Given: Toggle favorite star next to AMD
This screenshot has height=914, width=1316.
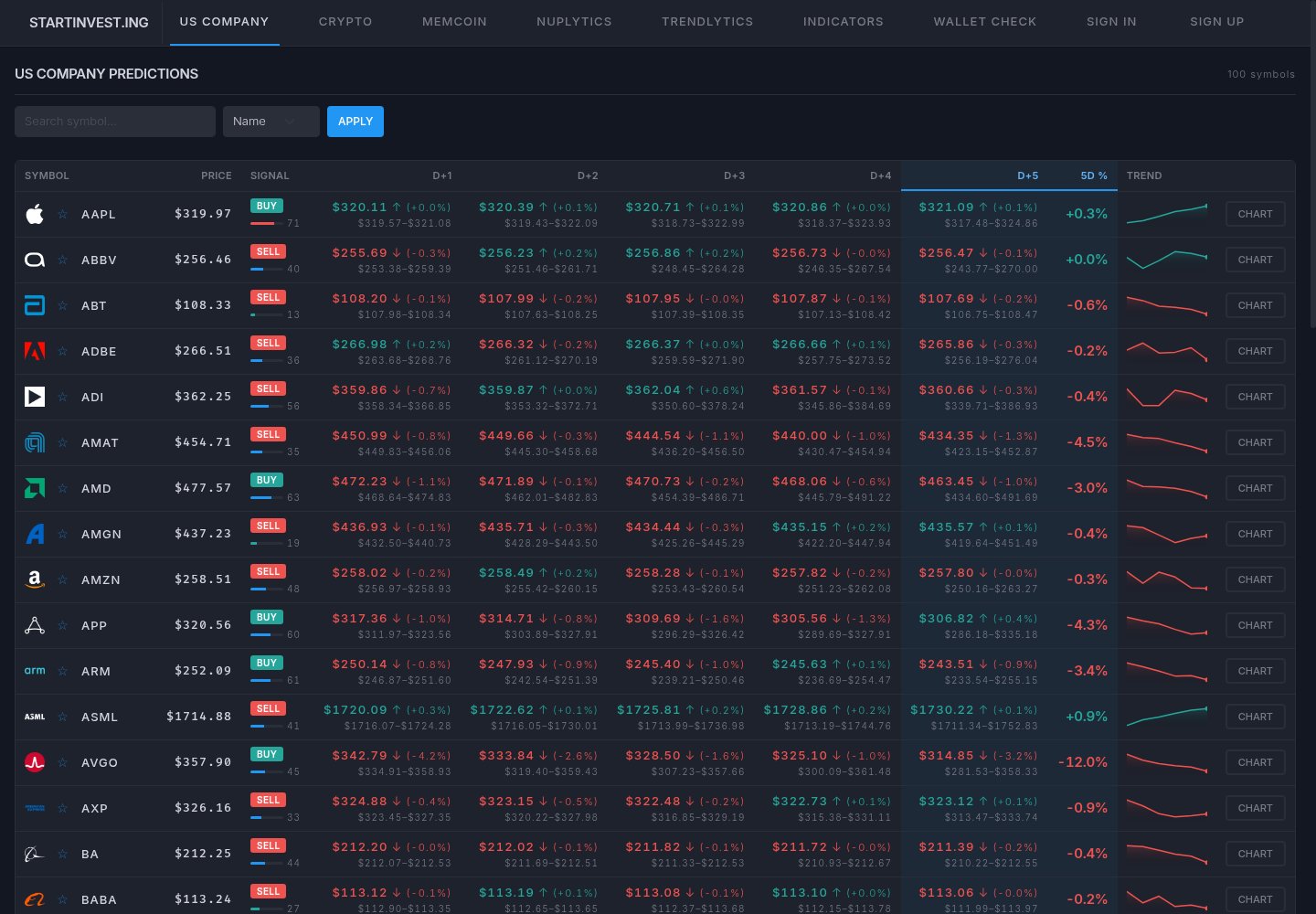Looking at the screenshot, I should [x=63, y=488].
